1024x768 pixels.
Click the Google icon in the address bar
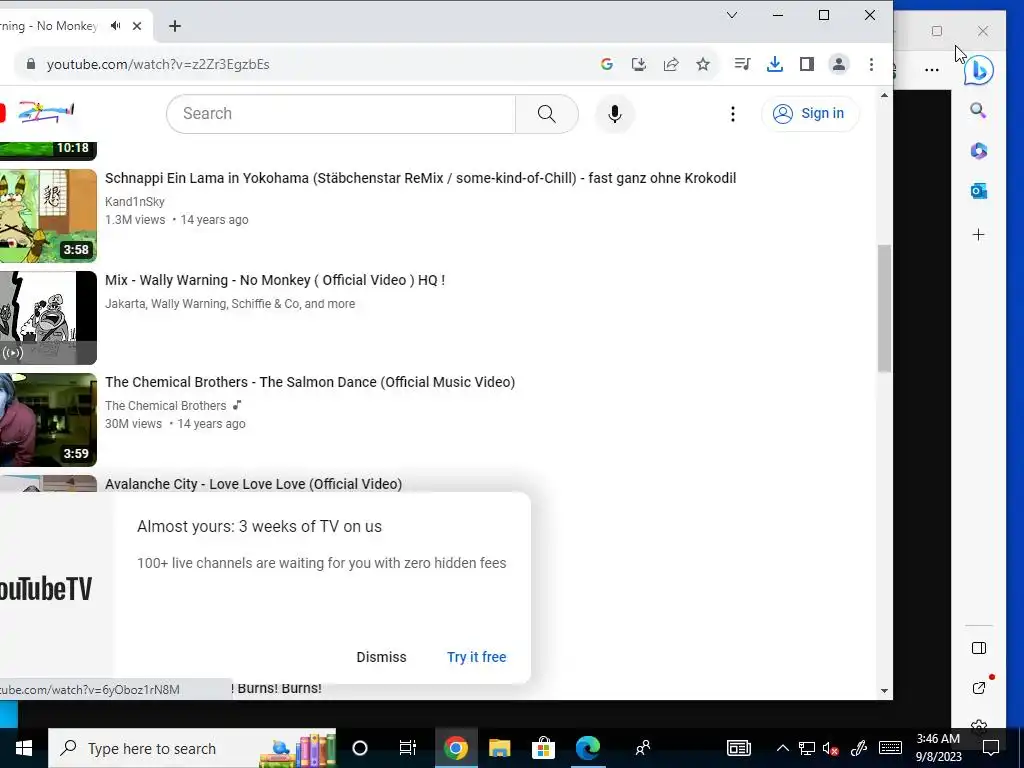point(607,64)
